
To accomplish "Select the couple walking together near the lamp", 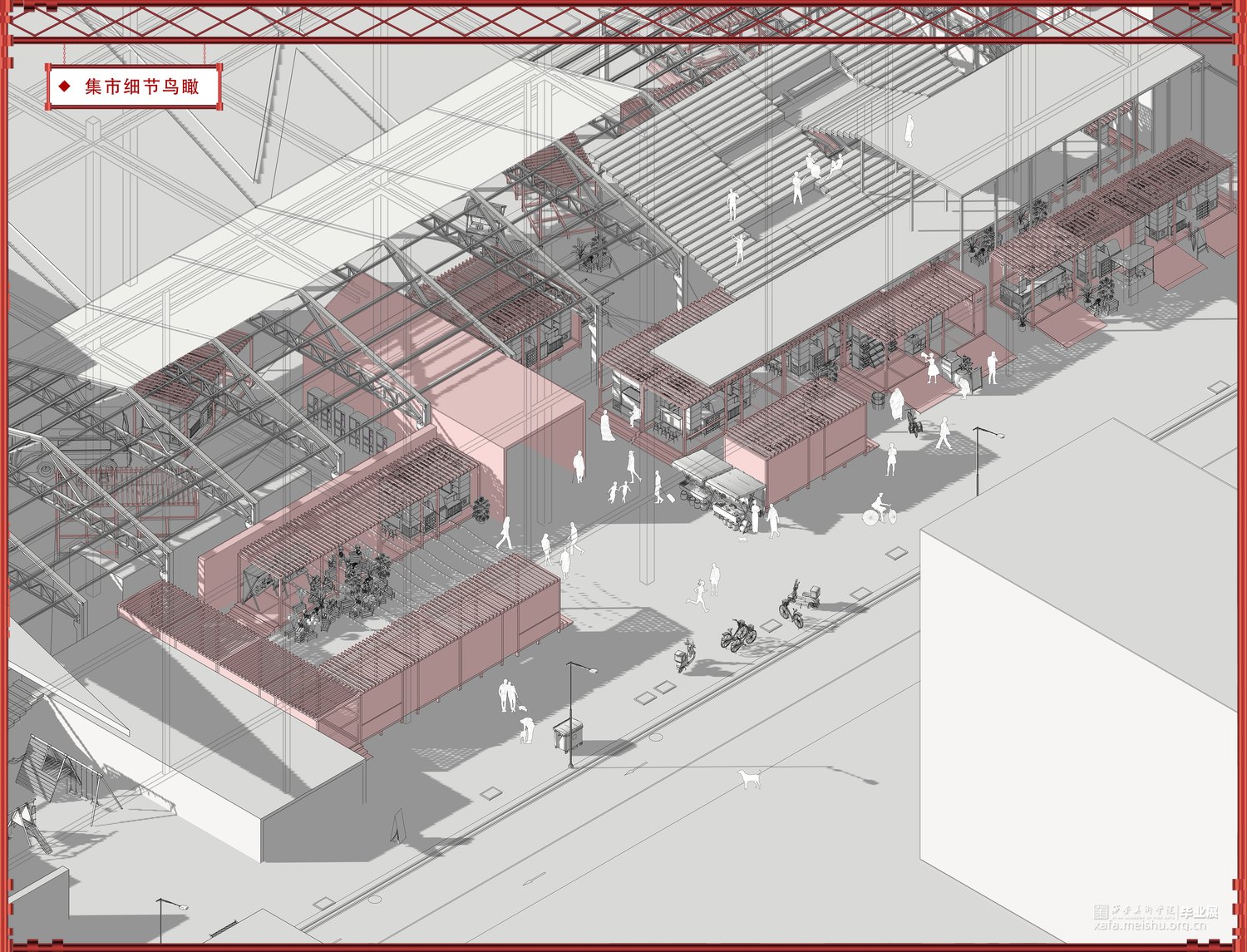I will point(507,696).
